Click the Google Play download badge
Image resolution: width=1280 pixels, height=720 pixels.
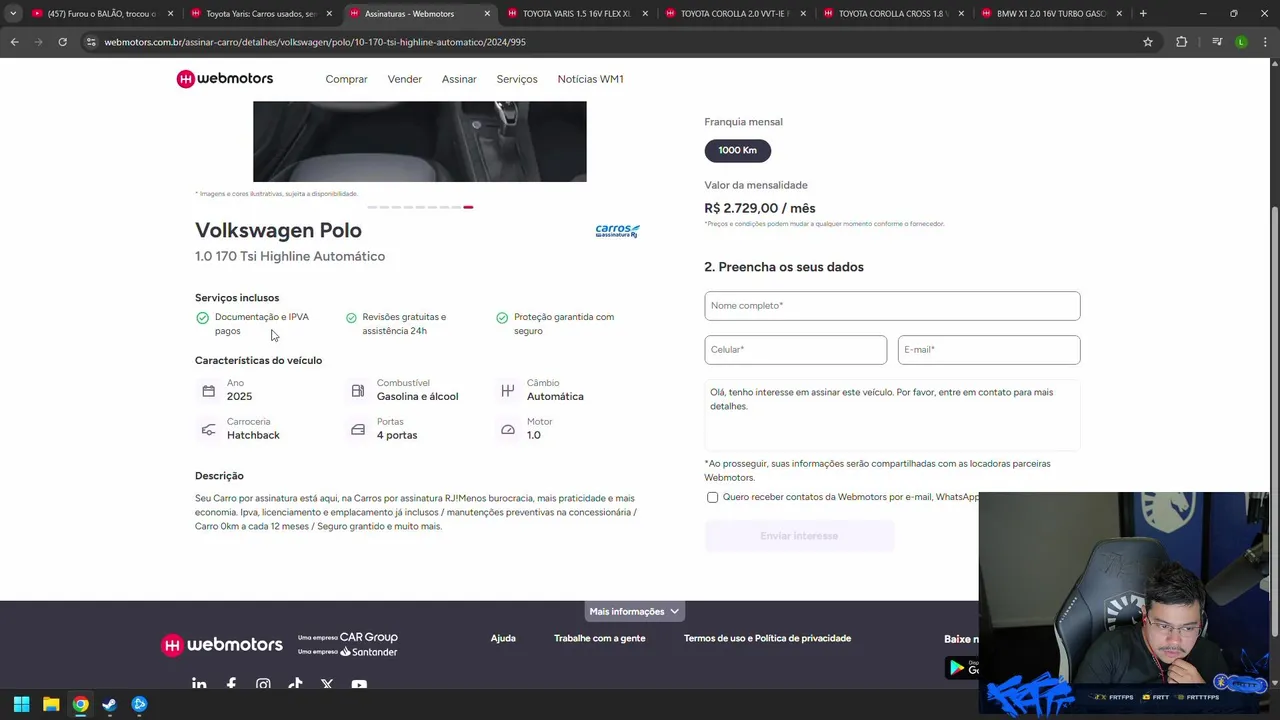962,667
